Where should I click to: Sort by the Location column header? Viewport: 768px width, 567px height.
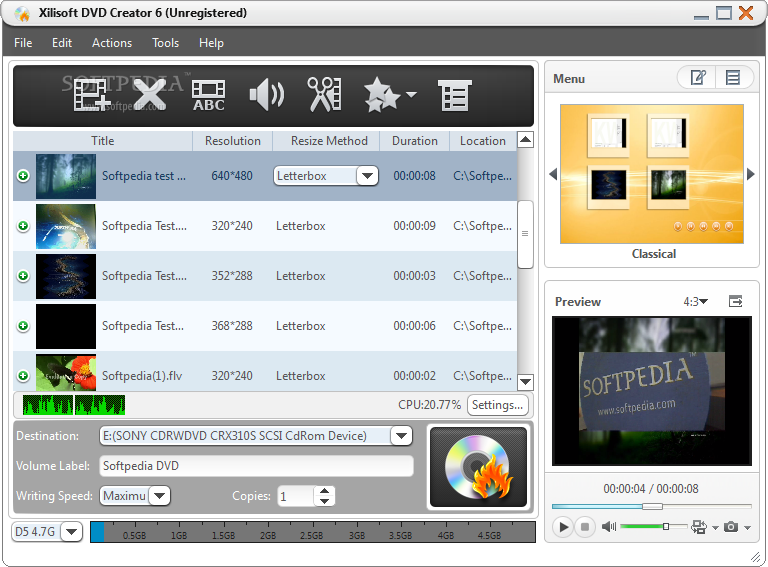483,141
